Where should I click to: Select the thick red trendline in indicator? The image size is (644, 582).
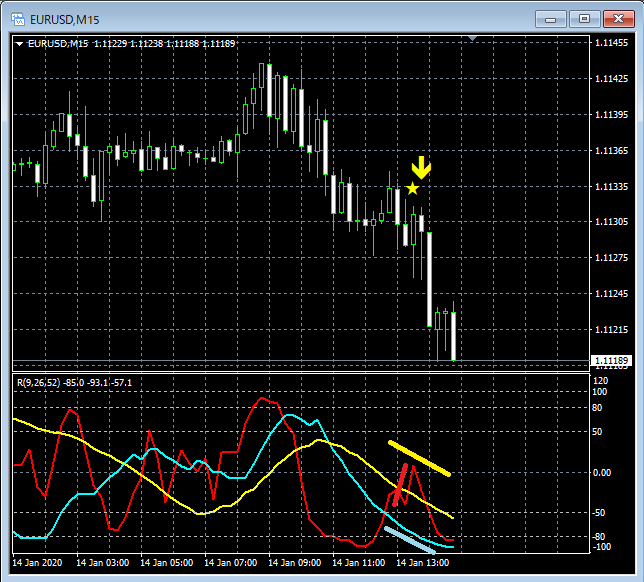(x=400, y=485)
